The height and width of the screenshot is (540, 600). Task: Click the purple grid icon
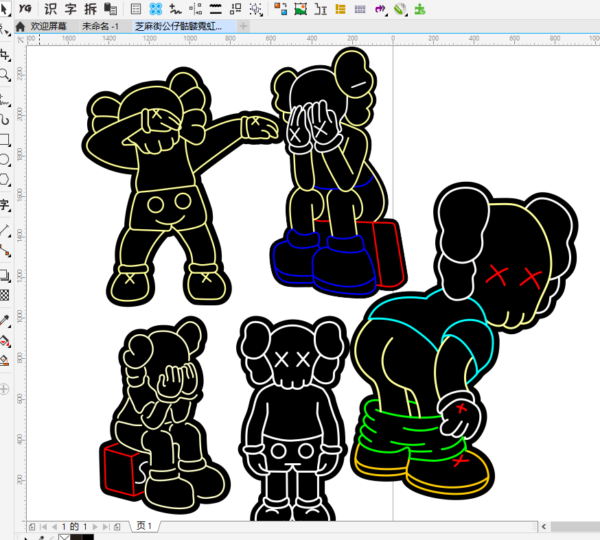click(x=360, y=8)
